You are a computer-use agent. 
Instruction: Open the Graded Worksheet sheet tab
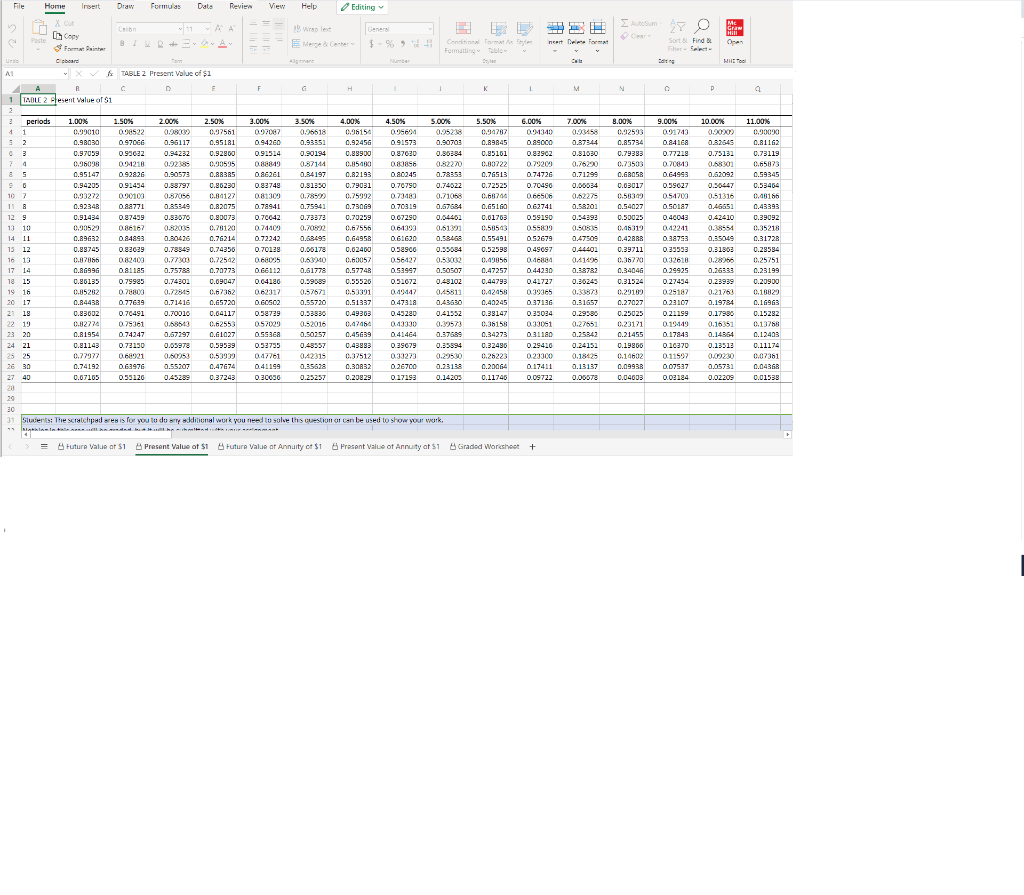coord(485,447)
